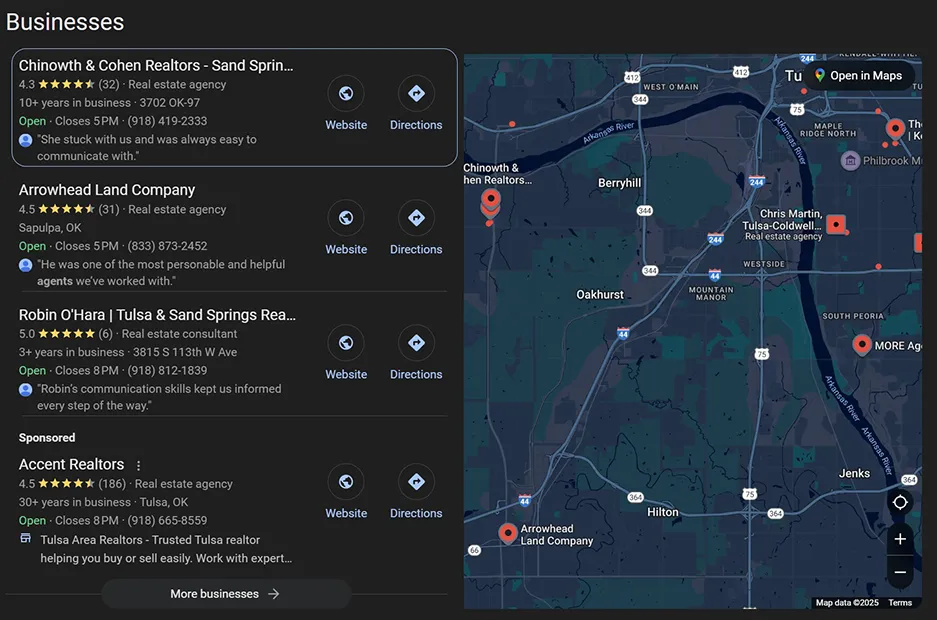Select Arrowhead Land Company map pin
This screenshot has width=937, height=620.
[507, 532]
